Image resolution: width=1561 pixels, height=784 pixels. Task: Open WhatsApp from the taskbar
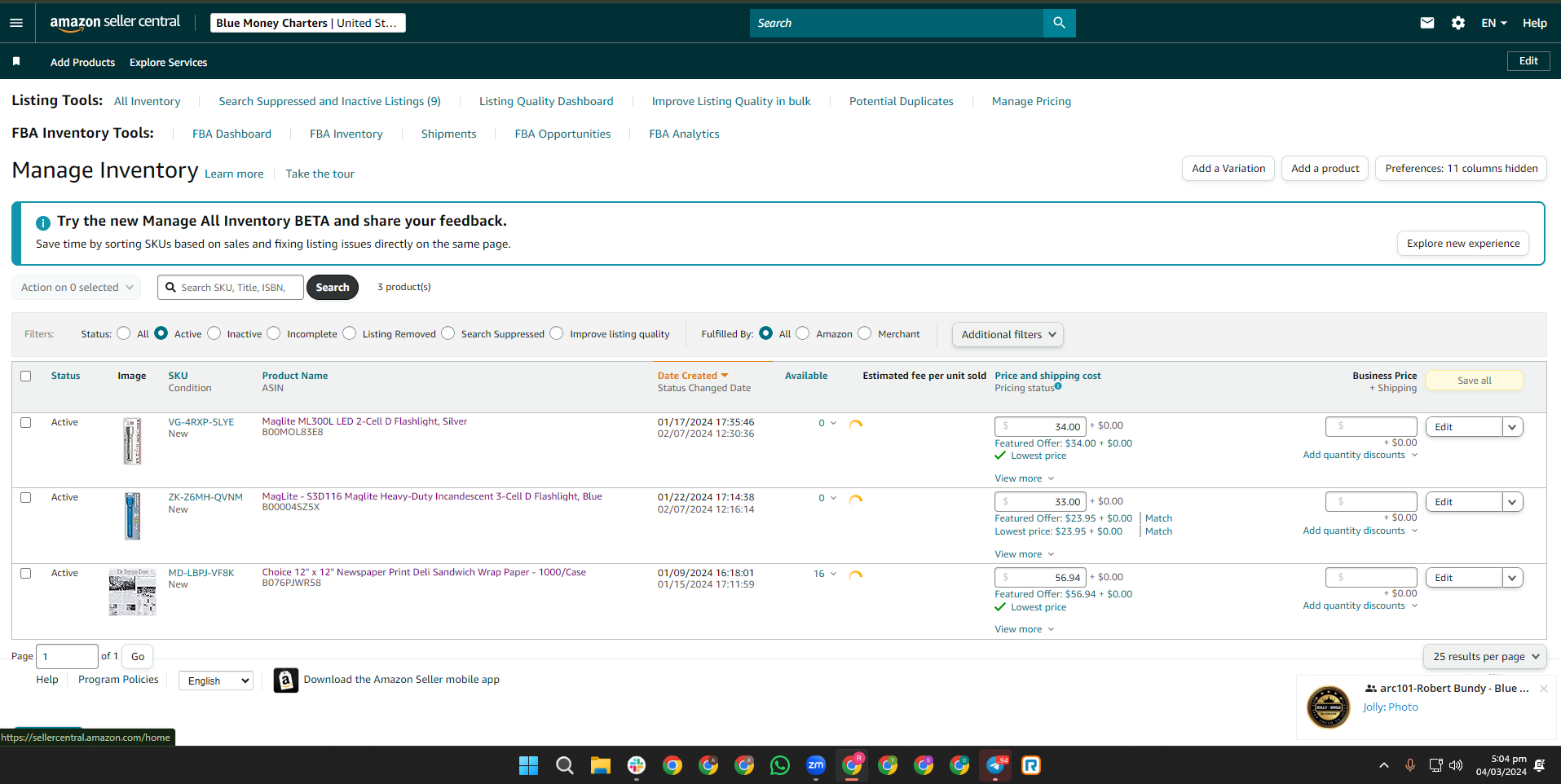(780, 765)
